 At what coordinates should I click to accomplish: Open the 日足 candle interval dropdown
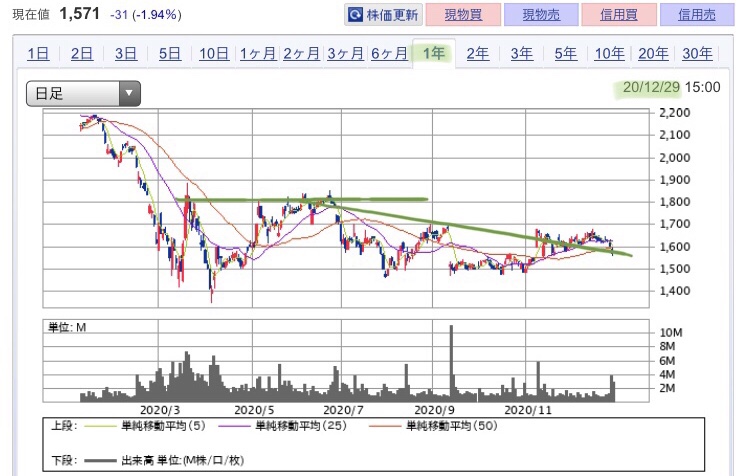83,93
